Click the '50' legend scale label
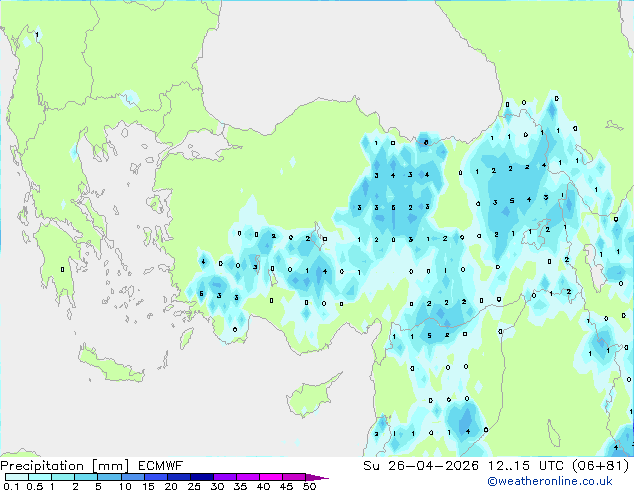 (x=309, y=486)
